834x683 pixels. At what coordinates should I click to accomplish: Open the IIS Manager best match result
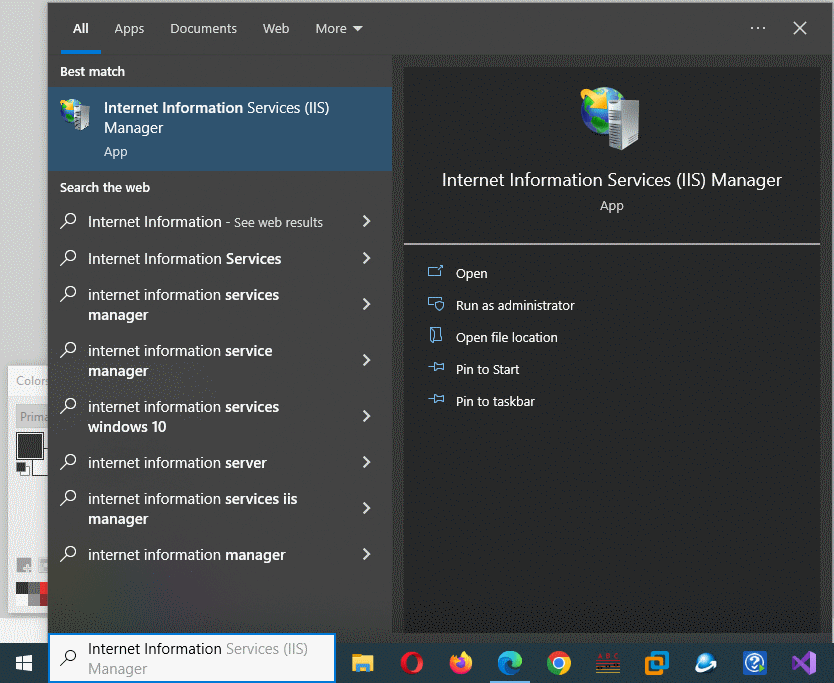click(220, 129)
